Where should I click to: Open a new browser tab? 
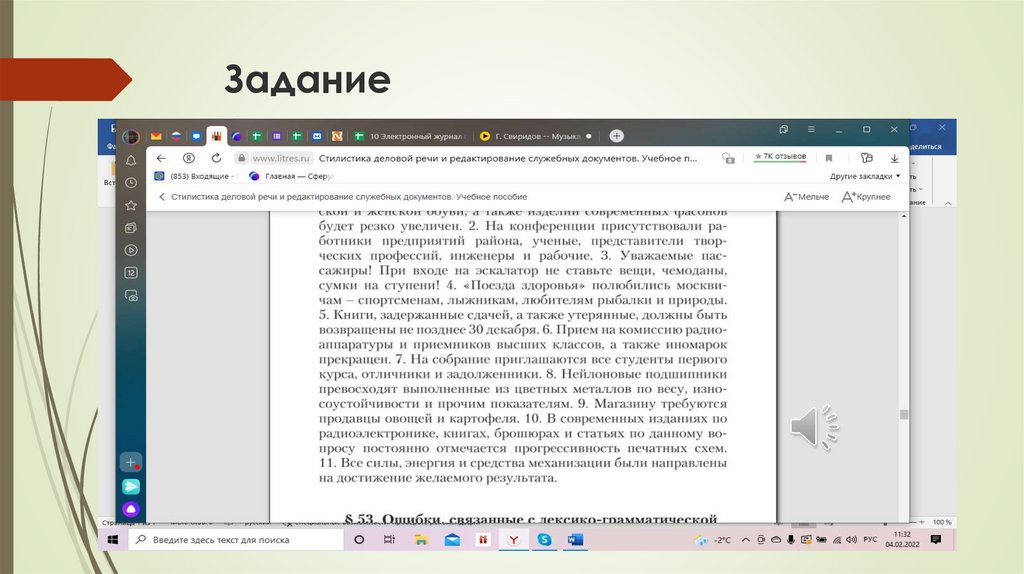click(x=617, y=135)
